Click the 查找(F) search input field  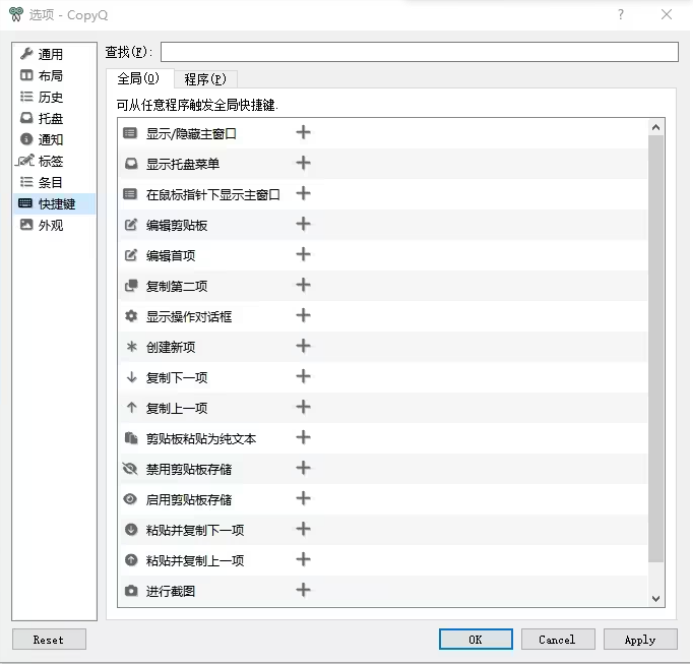click(419, 52)
